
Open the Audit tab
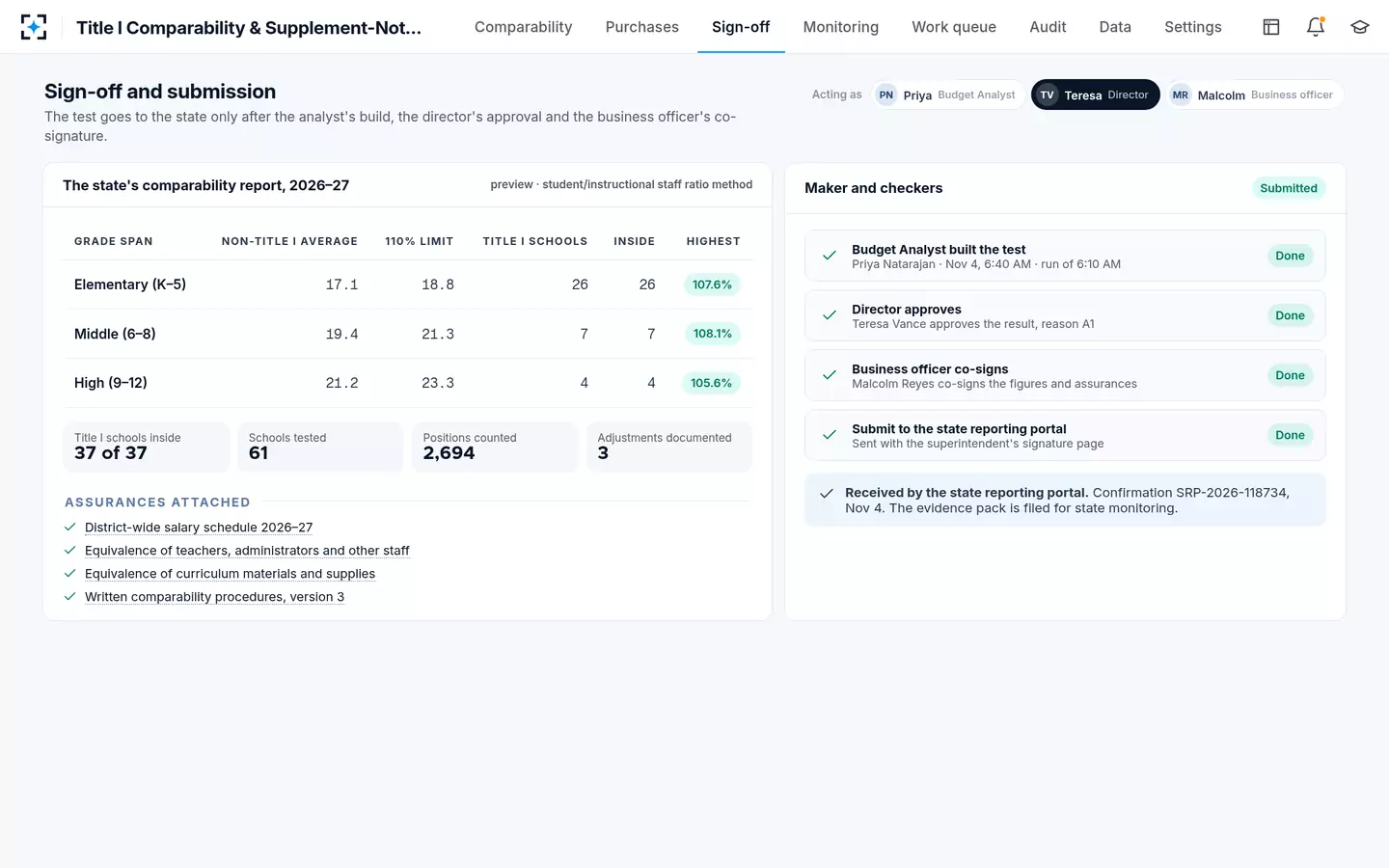tap(1048, 27)
